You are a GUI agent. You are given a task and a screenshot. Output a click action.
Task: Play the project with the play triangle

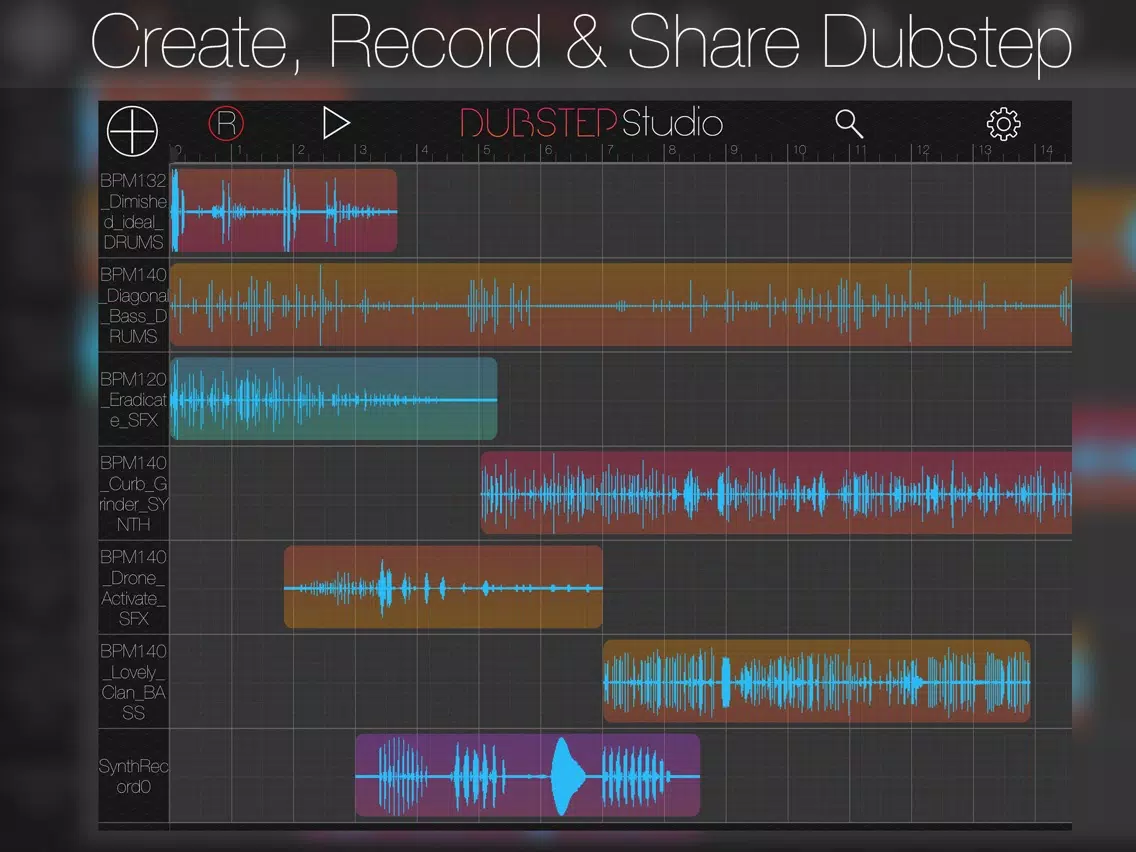pos(335,123)
